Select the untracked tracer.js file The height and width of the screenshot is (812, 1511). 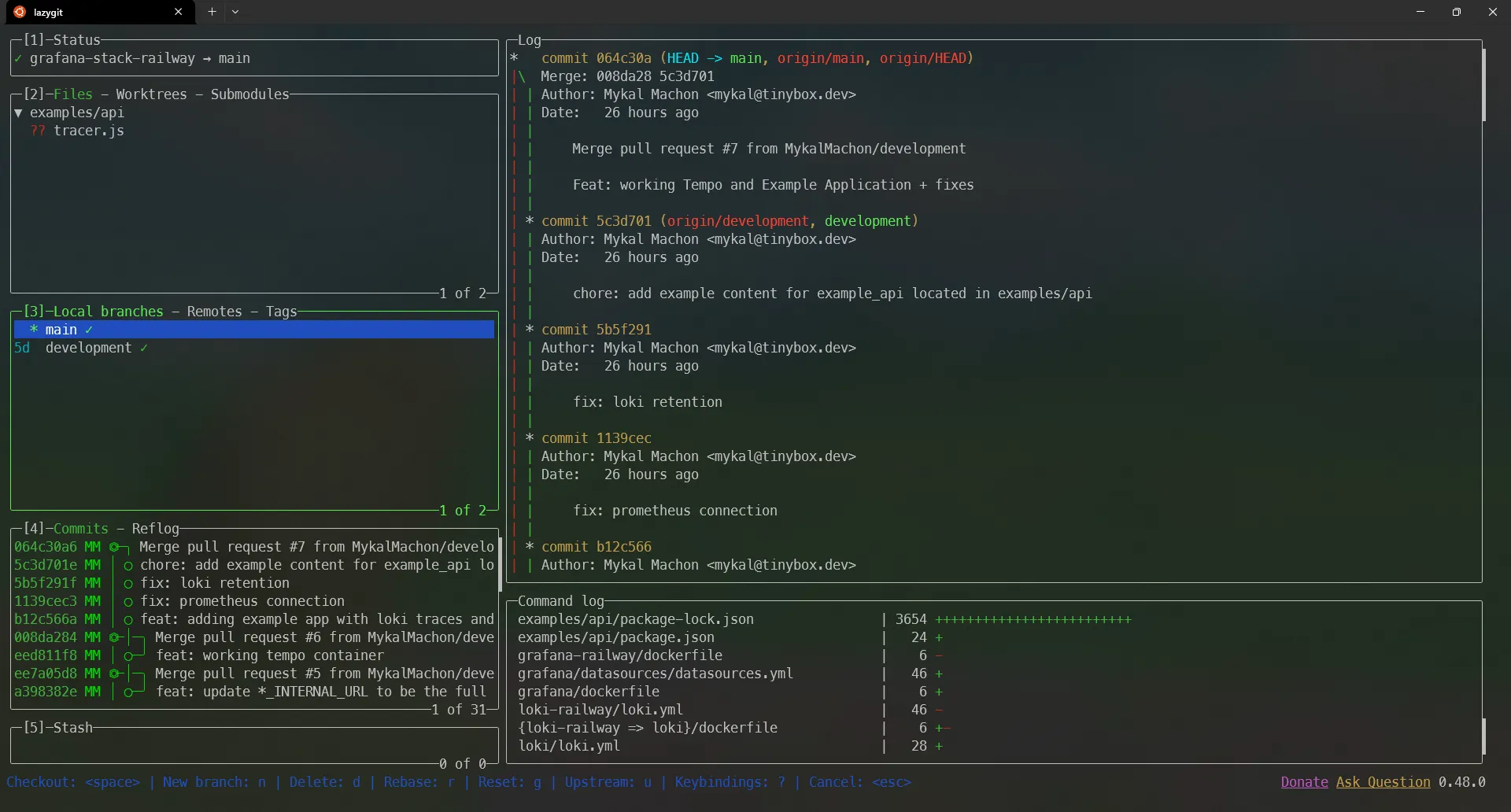77,131
